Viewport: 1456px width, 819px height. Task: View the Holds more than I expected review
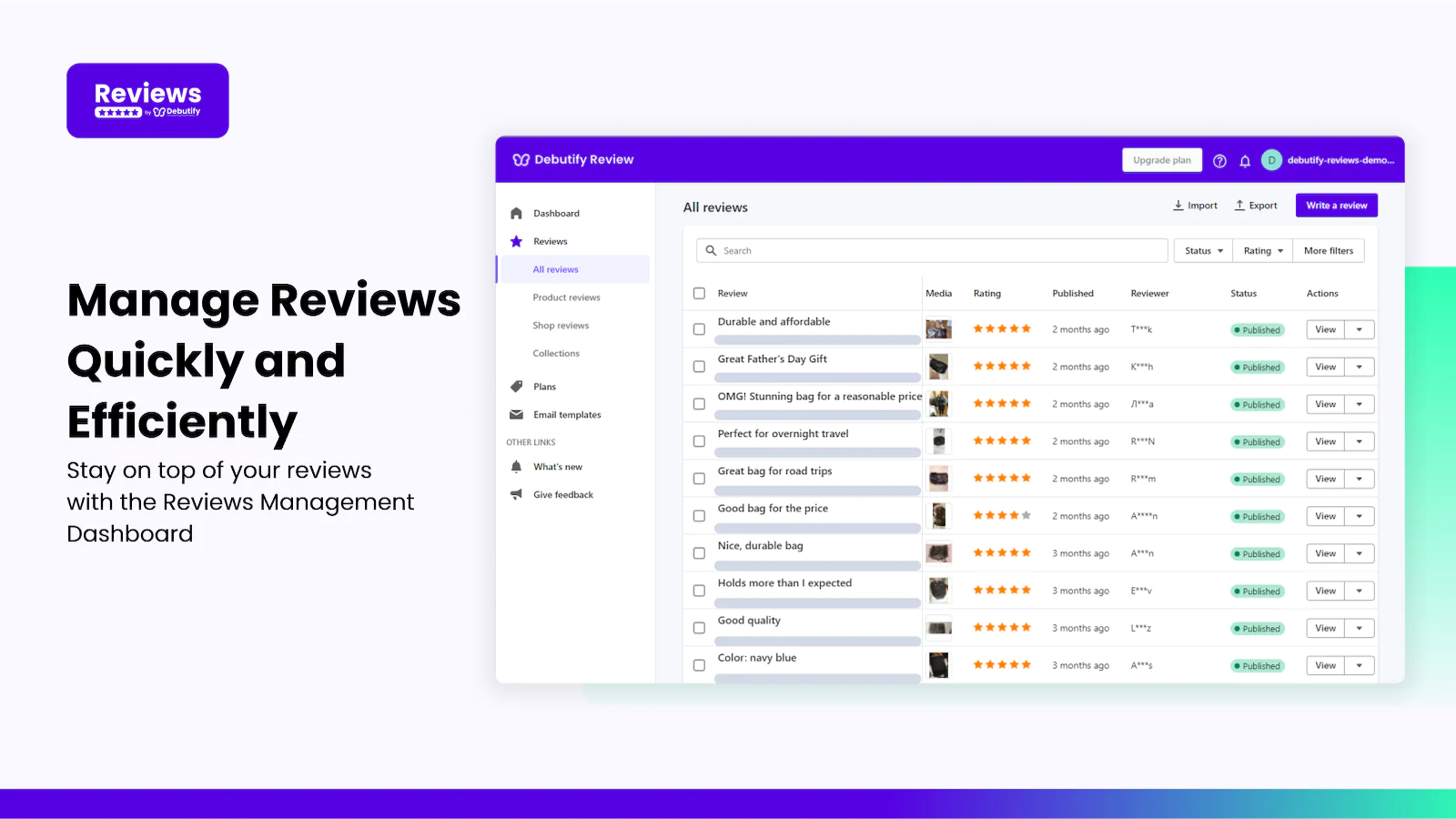pyautogui.click(x=1325, y=591)
